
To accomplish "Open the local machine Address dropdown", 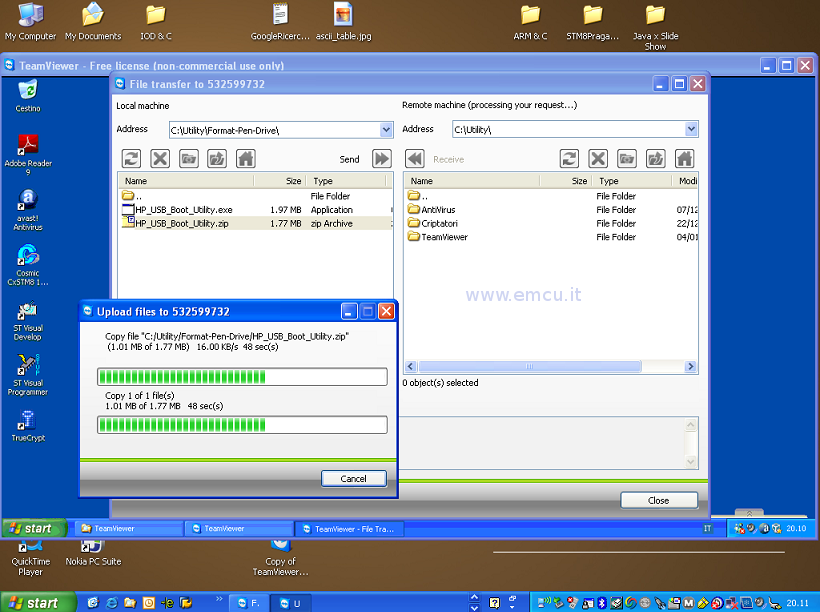I will pos(386,130).
